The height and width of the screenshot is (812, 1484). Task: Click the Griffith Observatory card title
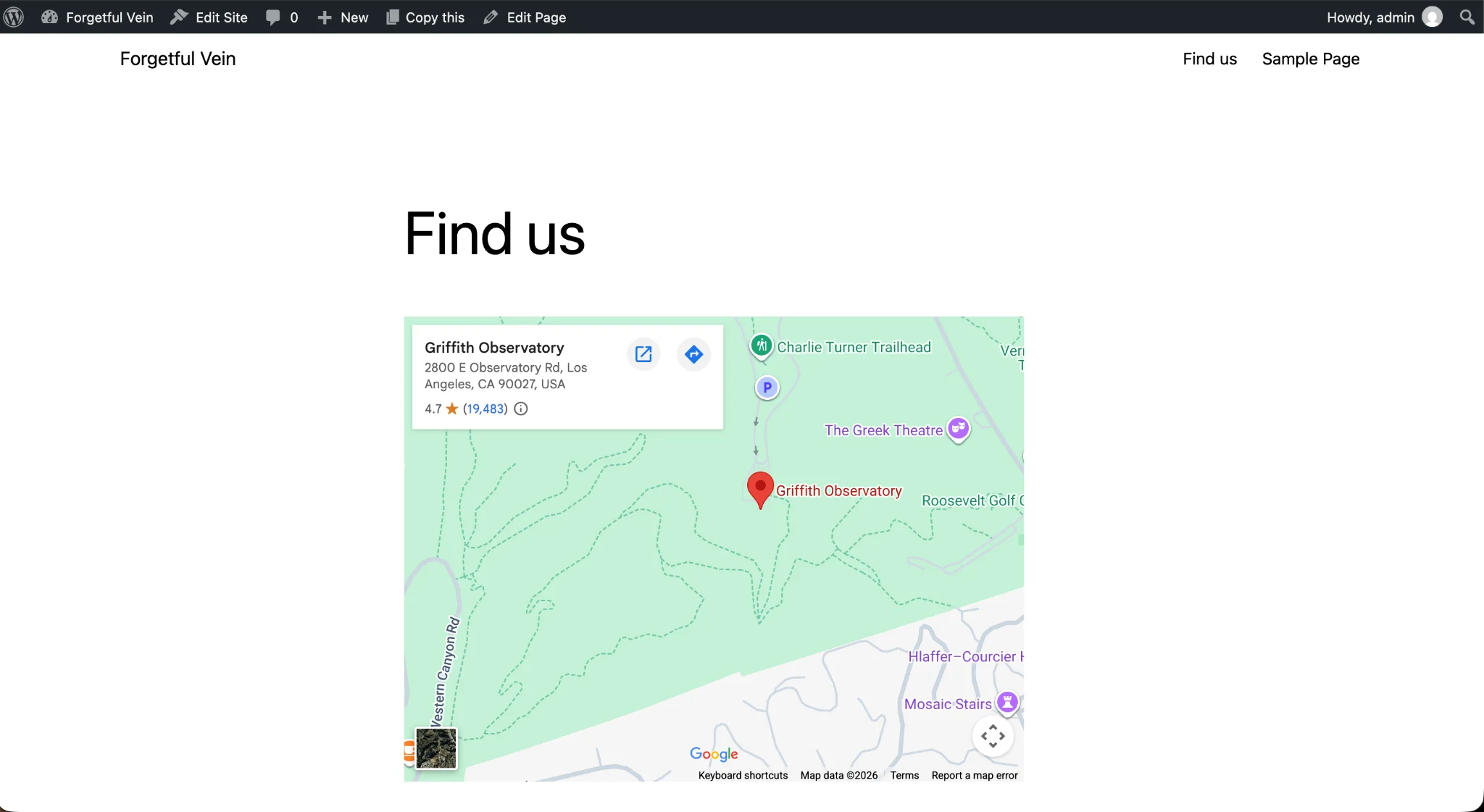tap(494, 348)
